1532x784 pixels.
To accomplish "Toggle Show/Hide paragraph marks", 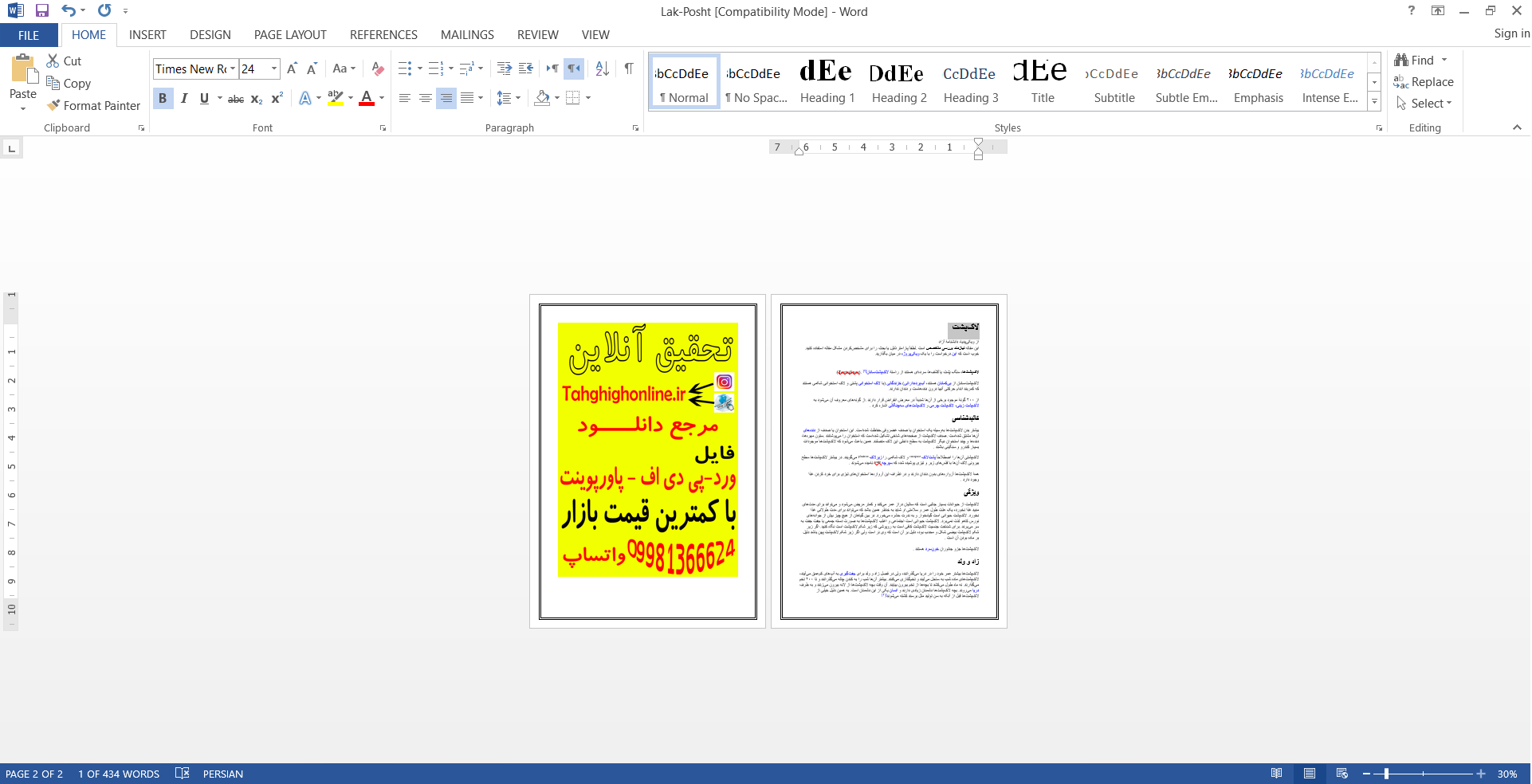I will click(x=629, y=69).
